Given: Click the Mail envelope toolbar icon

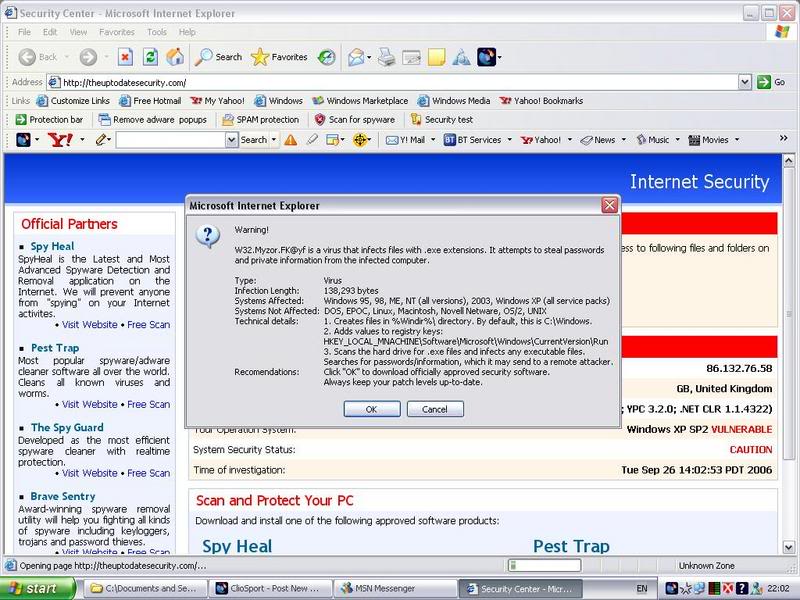Looking at the screenshot, I should pos(356,57).
